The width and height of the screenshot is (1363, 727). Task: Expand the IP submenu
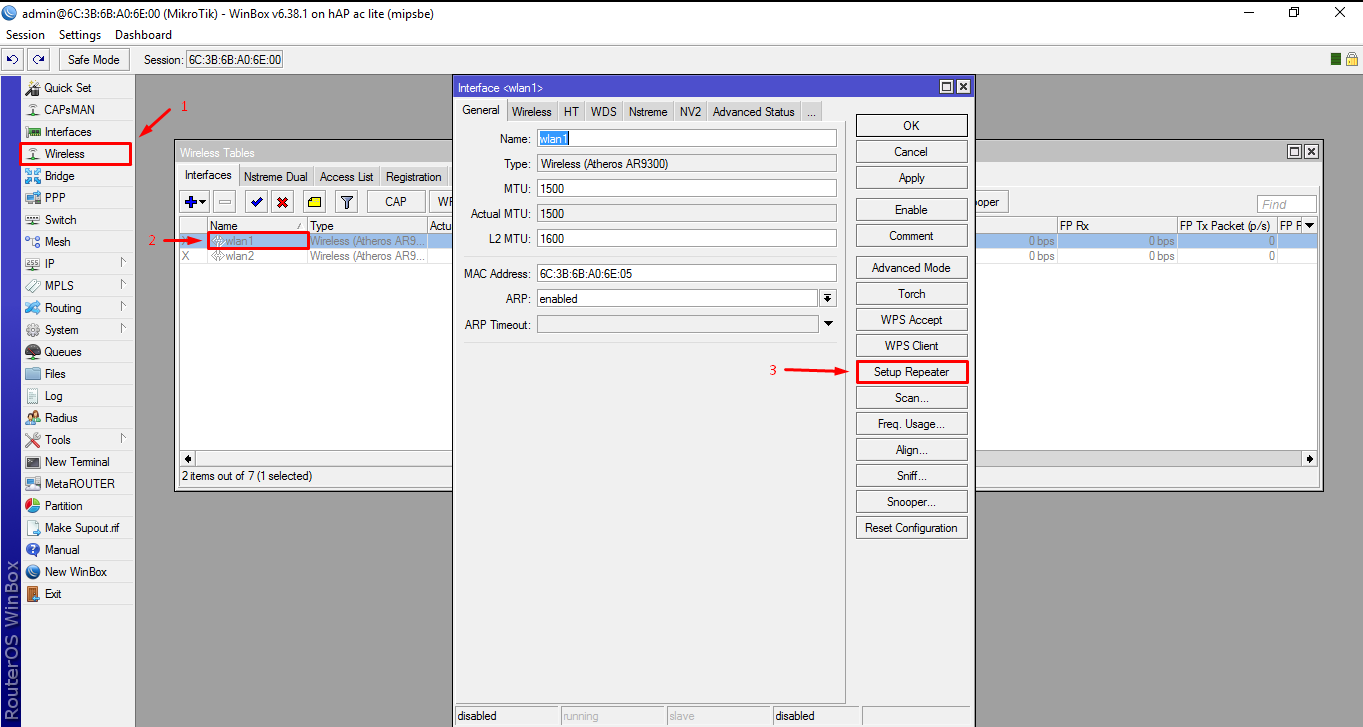point(124,264)
